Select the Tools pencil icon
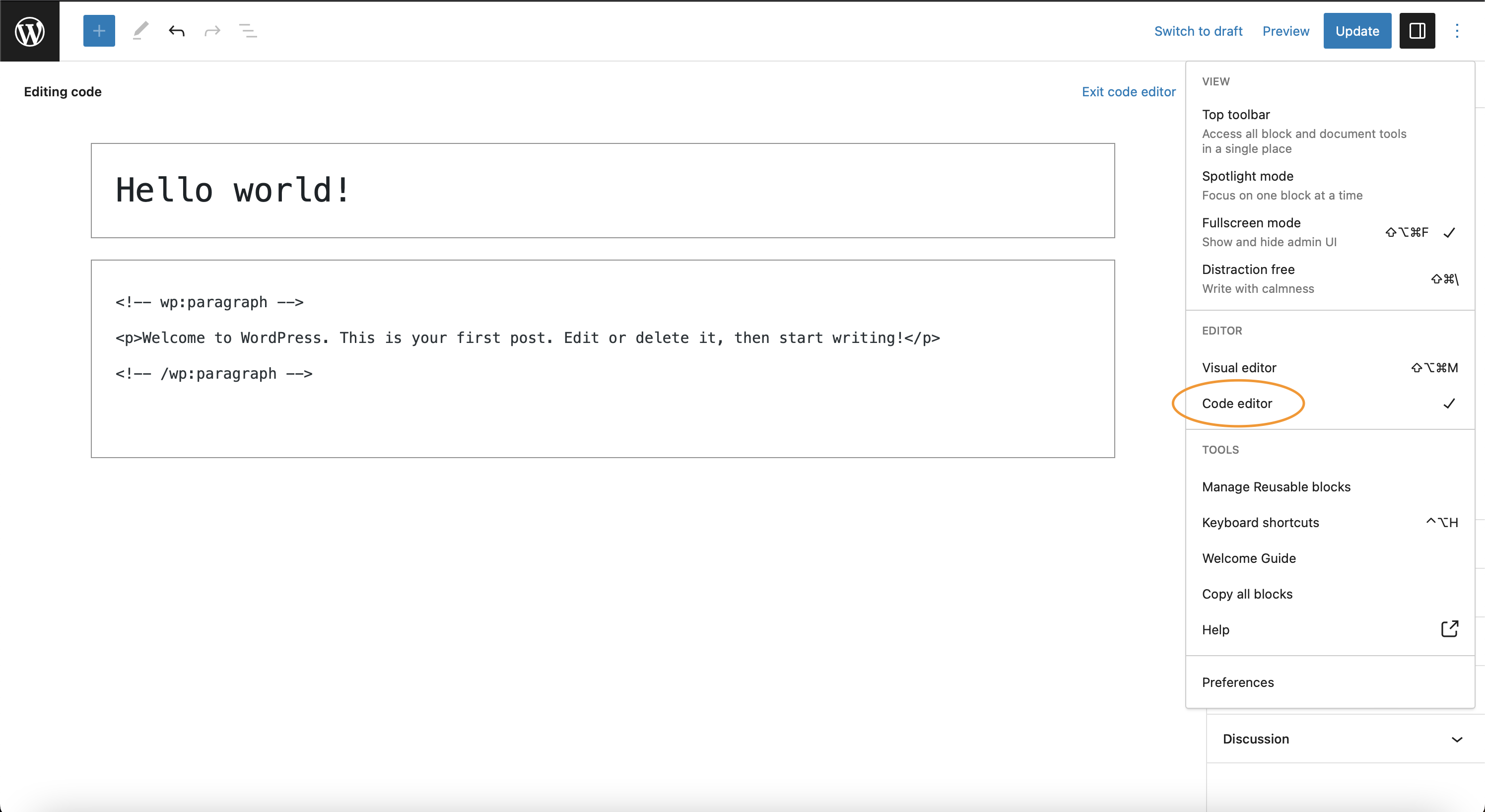This screenshot has height=812, width=1485. pos(140,31)
